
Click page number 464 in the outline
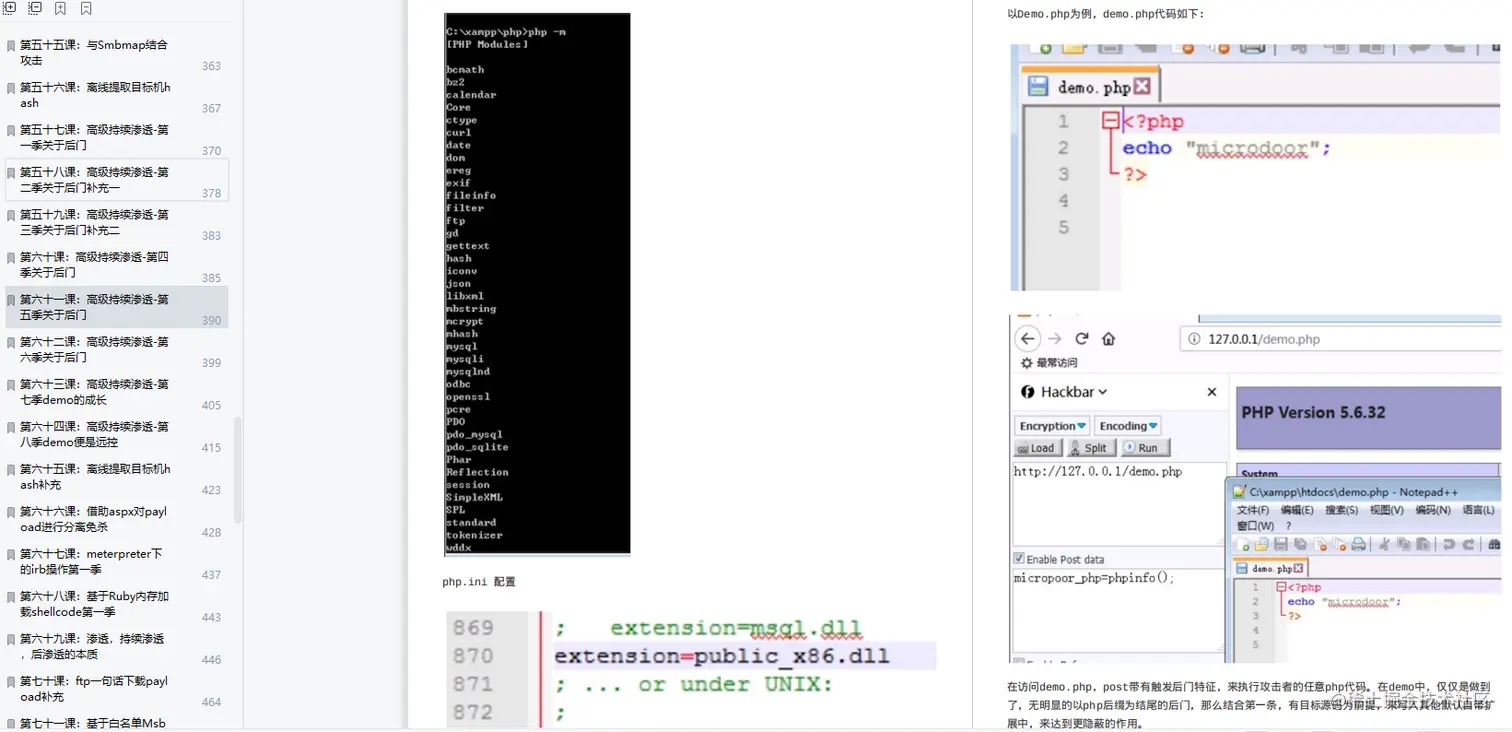pos(211,702)
